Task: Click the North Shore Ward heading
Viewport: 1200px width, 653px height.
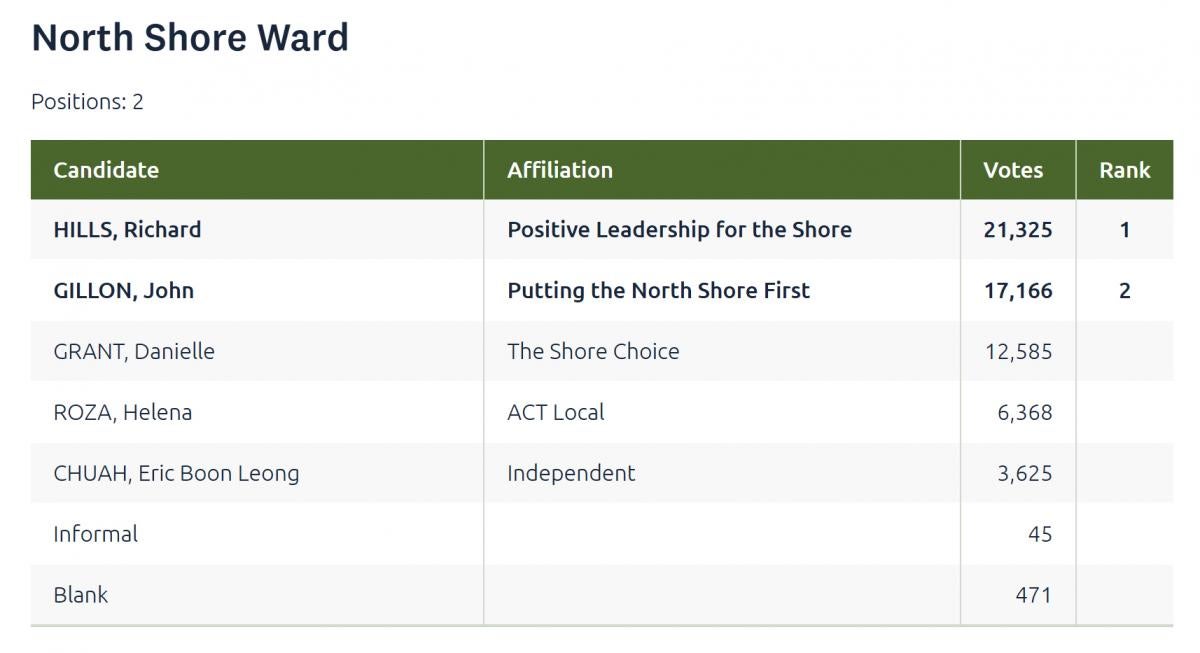Action: point(190,38)
